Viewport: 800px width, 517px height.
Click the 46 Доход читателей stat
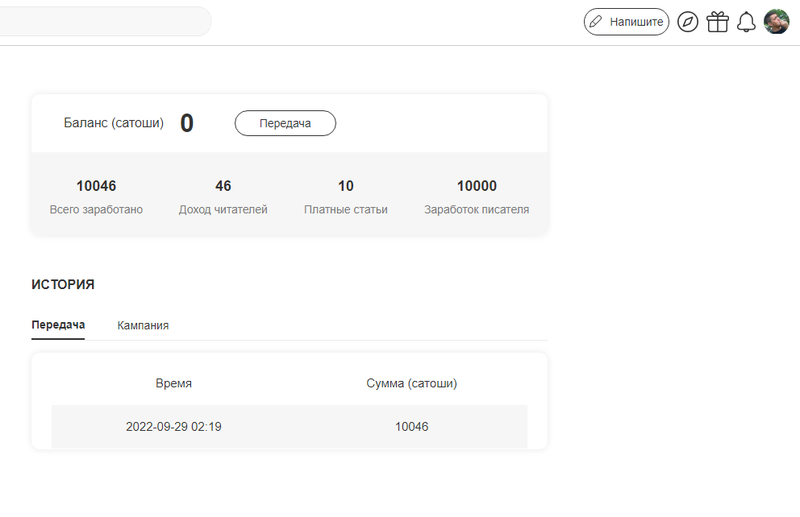coord(223,196)
